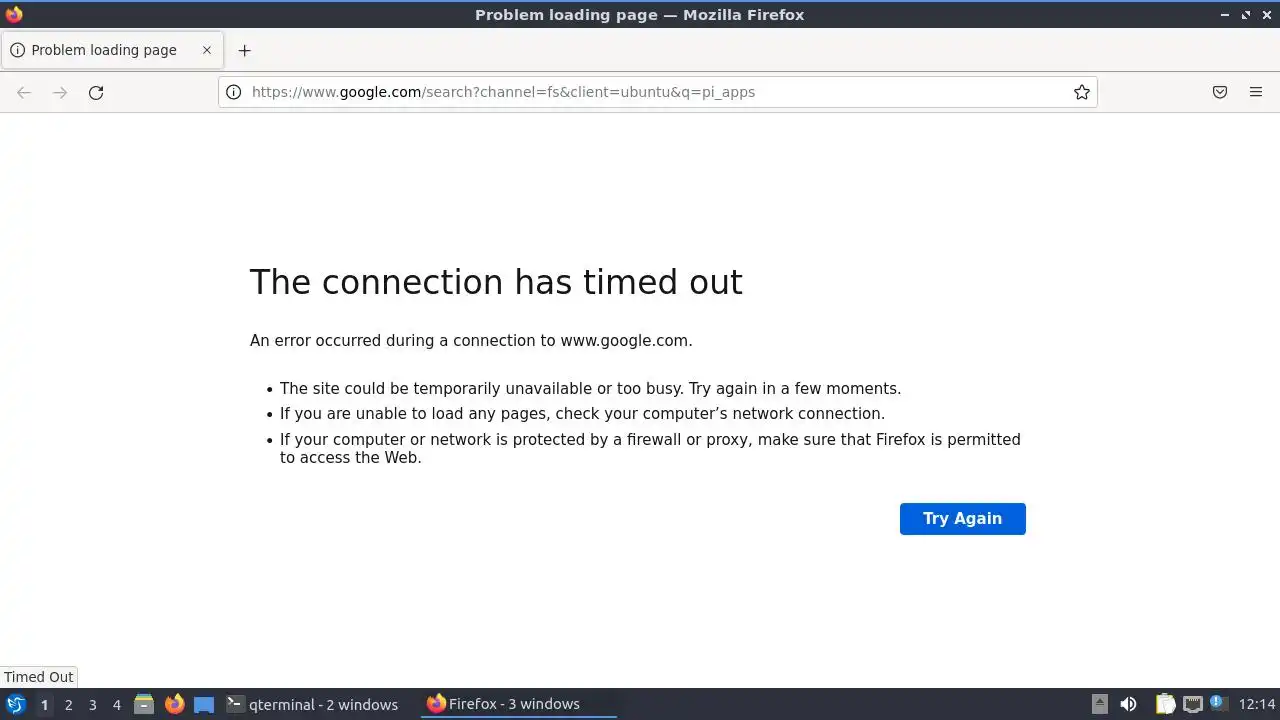
Task: Minimize the Firefox window
Action: click(x=1225, y=15)
